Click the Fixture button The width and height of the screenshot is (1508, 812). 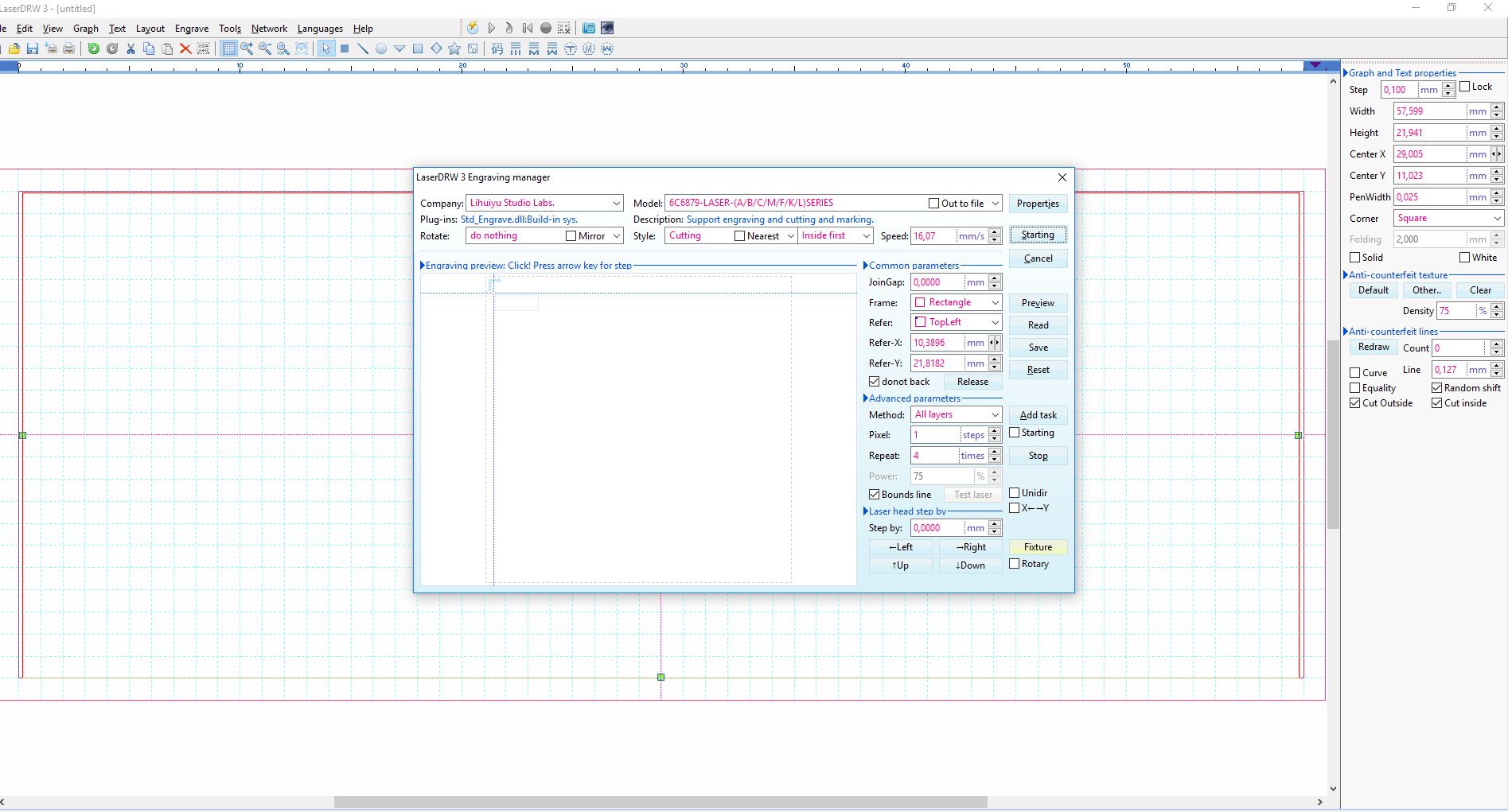[x=1038, y=547]
